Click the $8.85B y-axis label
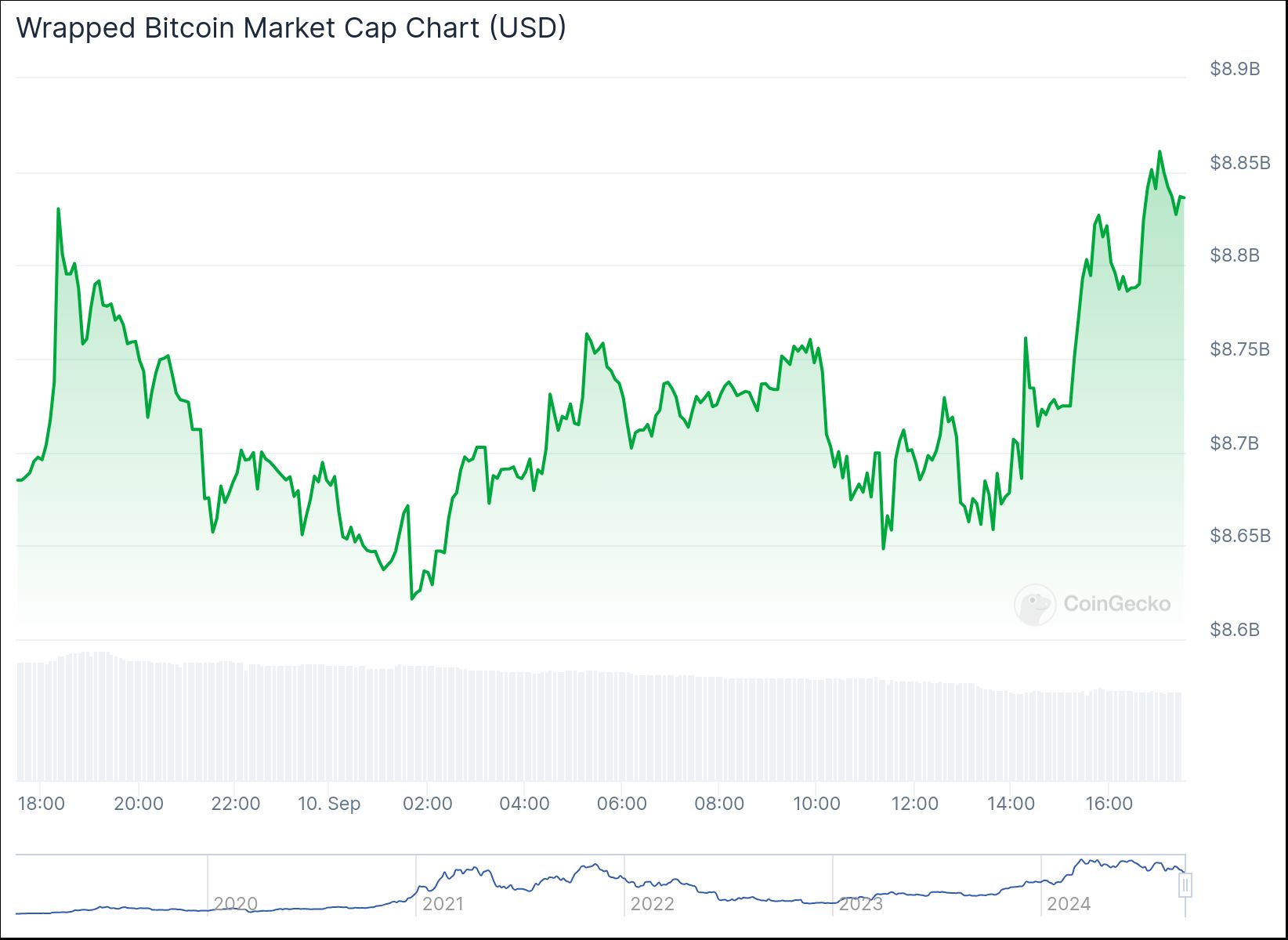1288x940 pixels. coord(1239,163)
